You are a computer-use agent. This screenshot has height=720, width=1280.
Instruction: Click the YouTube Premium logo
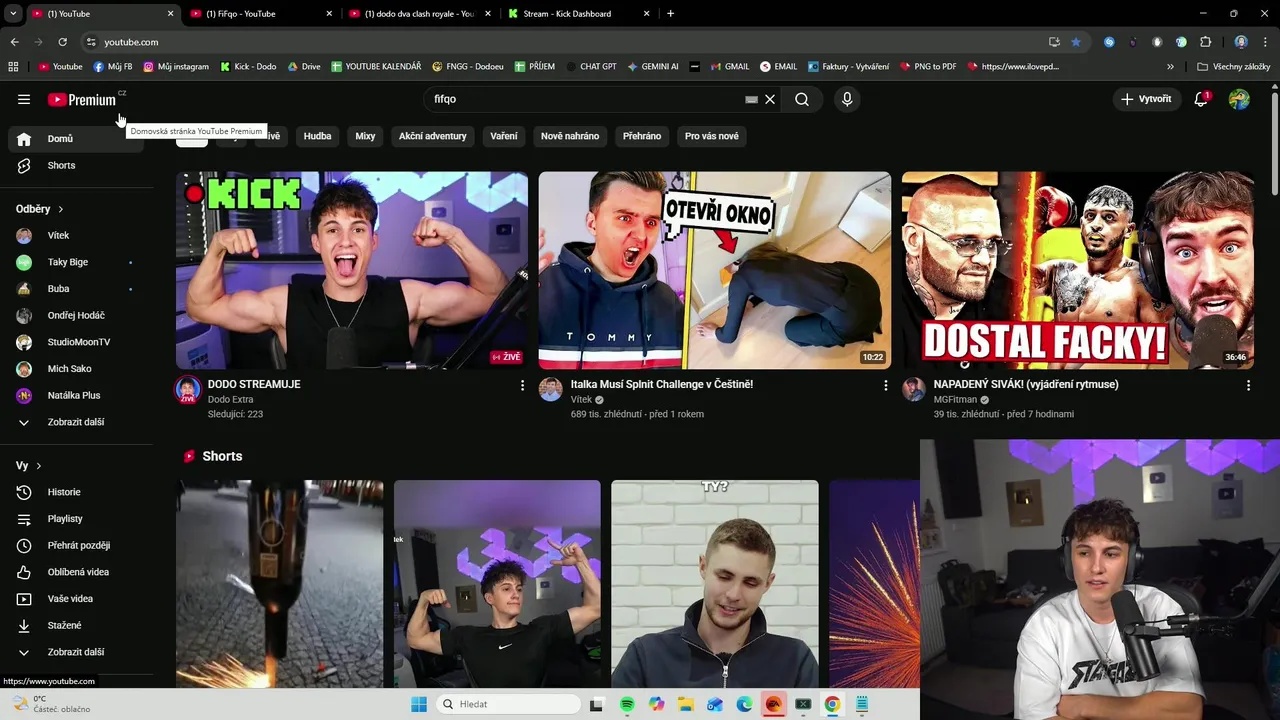[84, 99]
